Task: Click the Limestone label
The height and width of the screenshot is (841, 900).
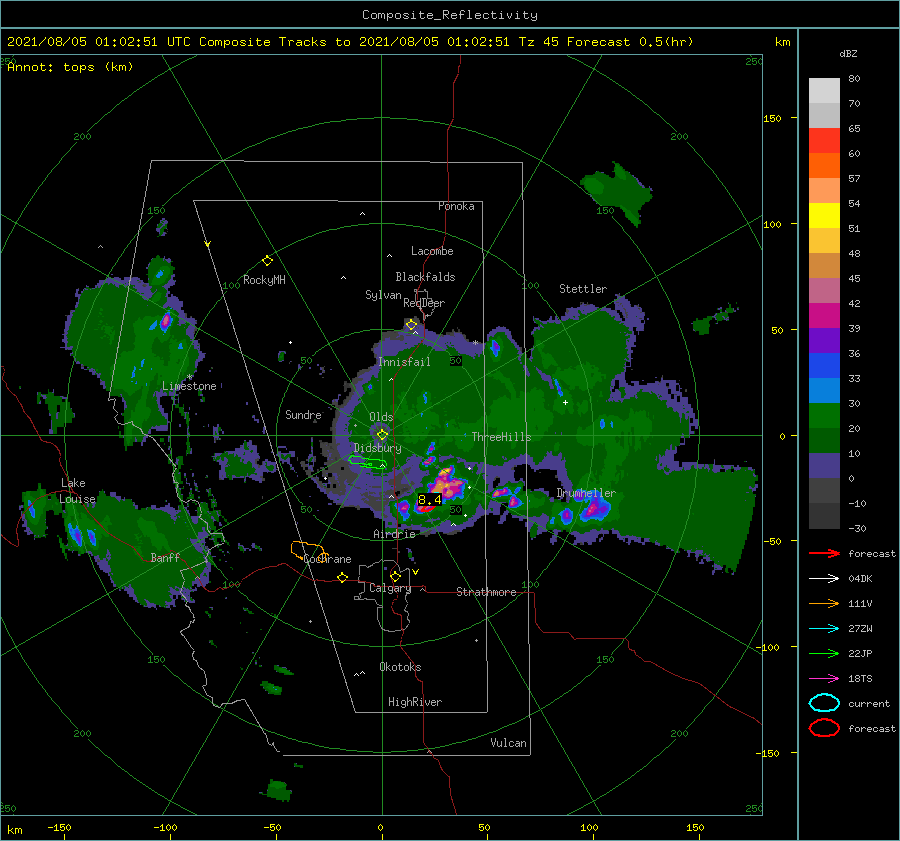Action: pyautogui.click(x=189, y=386)
